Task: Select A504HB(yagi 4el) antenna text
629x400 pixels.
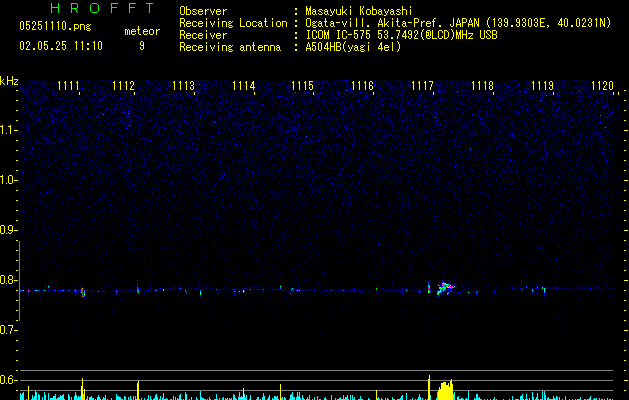Action: tap(353, 47)
